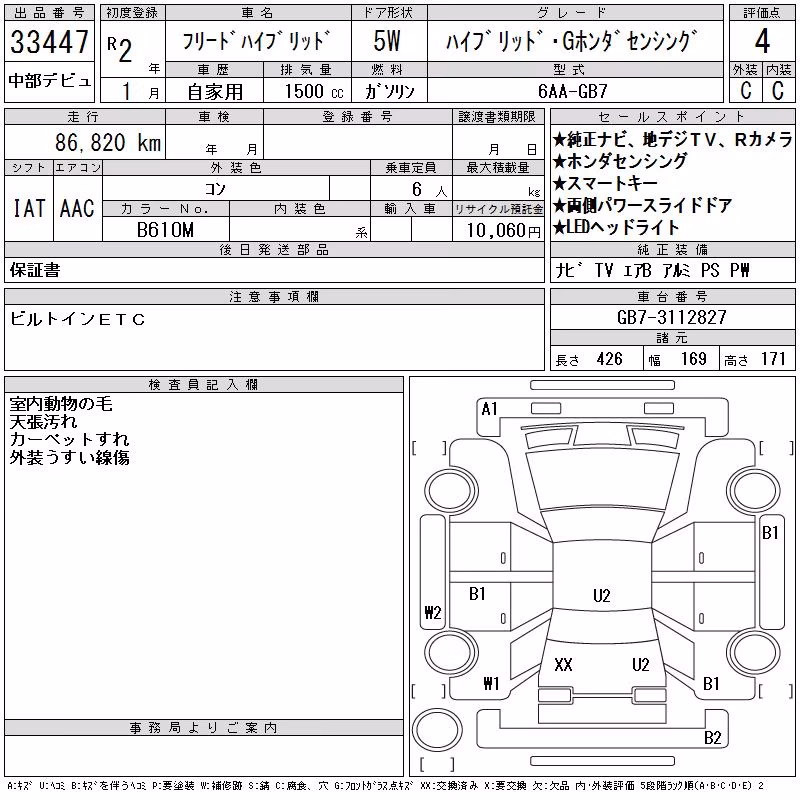Image resolution: width=800 pixels, height=800 pixels.
Task: Click sales point ホンダセンシング
Action: [x=620, y=161]
